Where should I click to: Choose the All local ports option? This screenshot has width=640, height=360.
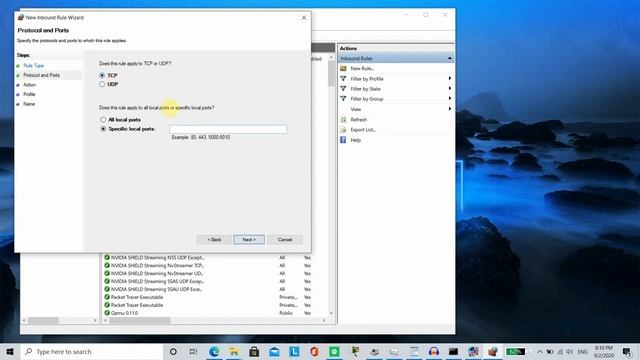click(103, 120)
